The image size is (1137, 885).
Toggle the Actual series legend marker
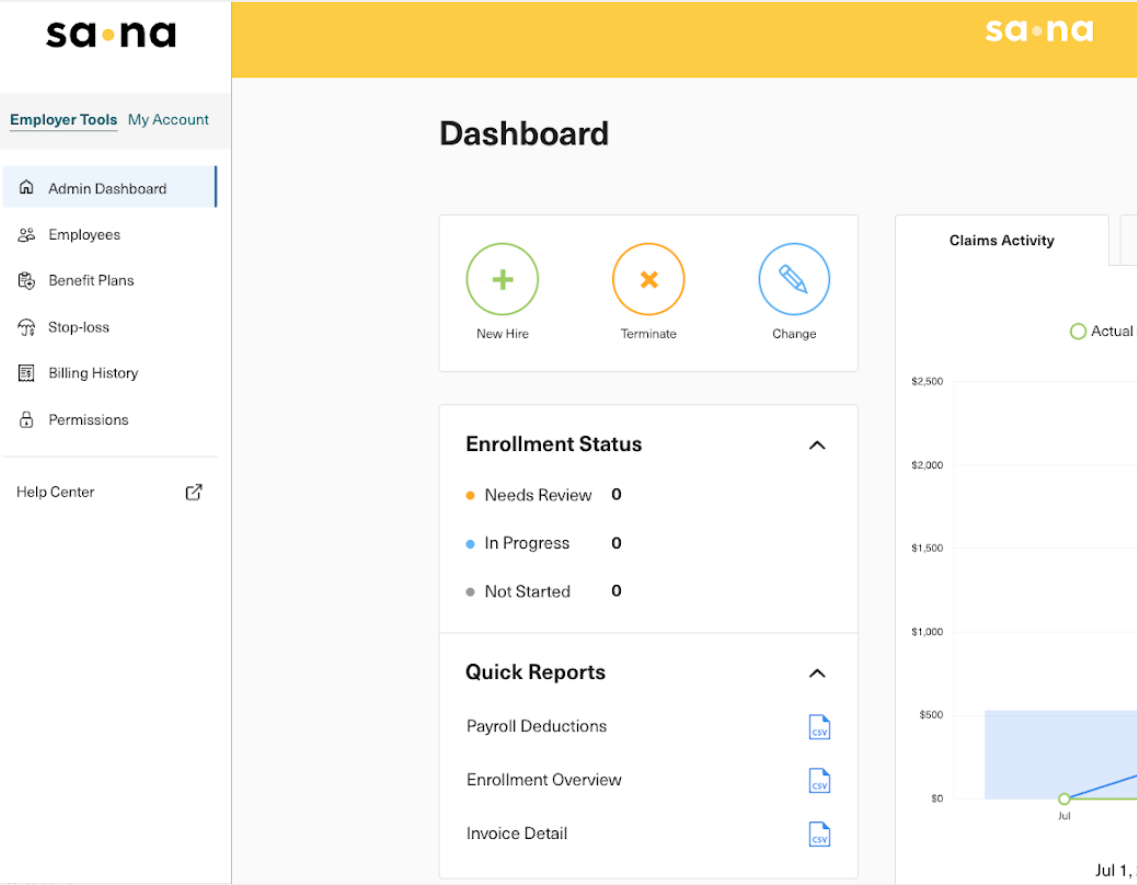click(1078, 332)
